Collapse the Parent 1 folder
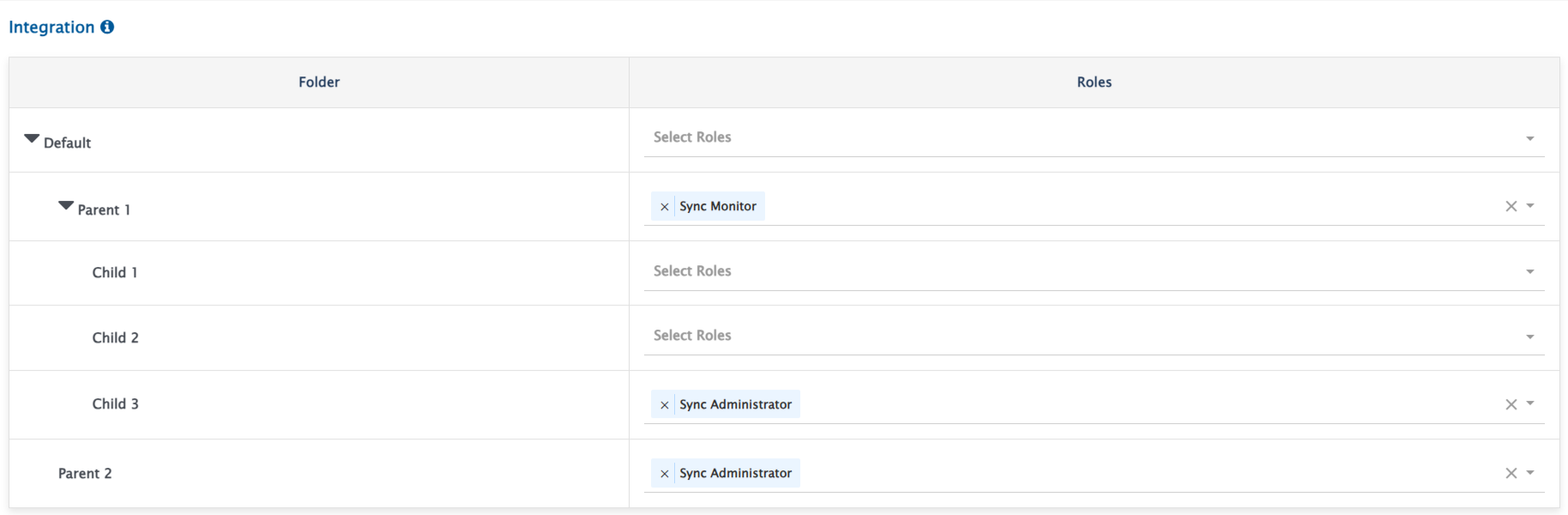Image resolution: width=1568 pixels, height=515 pixels. 66,206
